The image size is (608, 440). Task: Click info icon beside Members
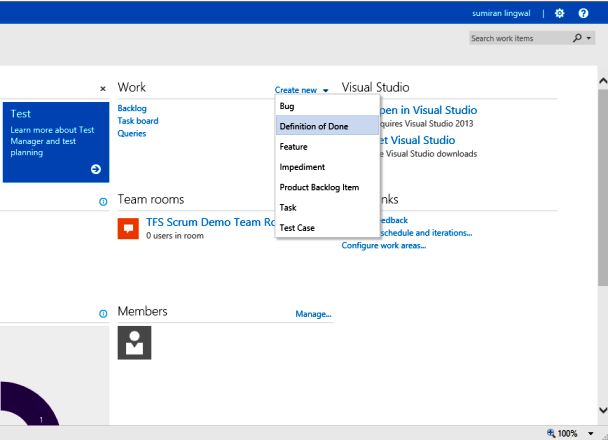click(x=103, y=314)
